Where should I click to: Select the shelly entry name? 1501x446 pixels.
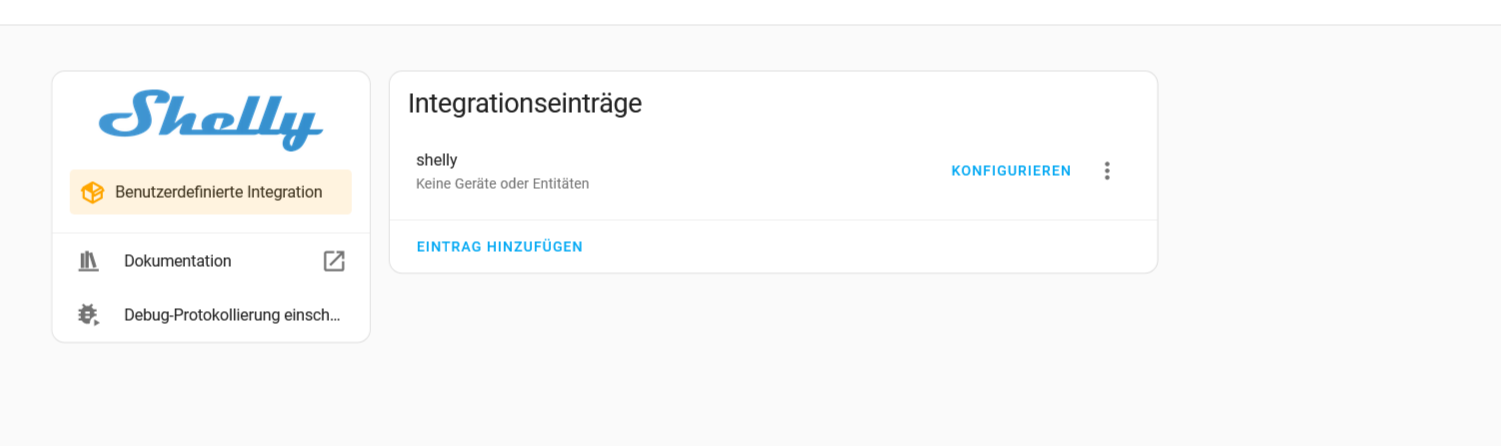(x=437, y=160)
